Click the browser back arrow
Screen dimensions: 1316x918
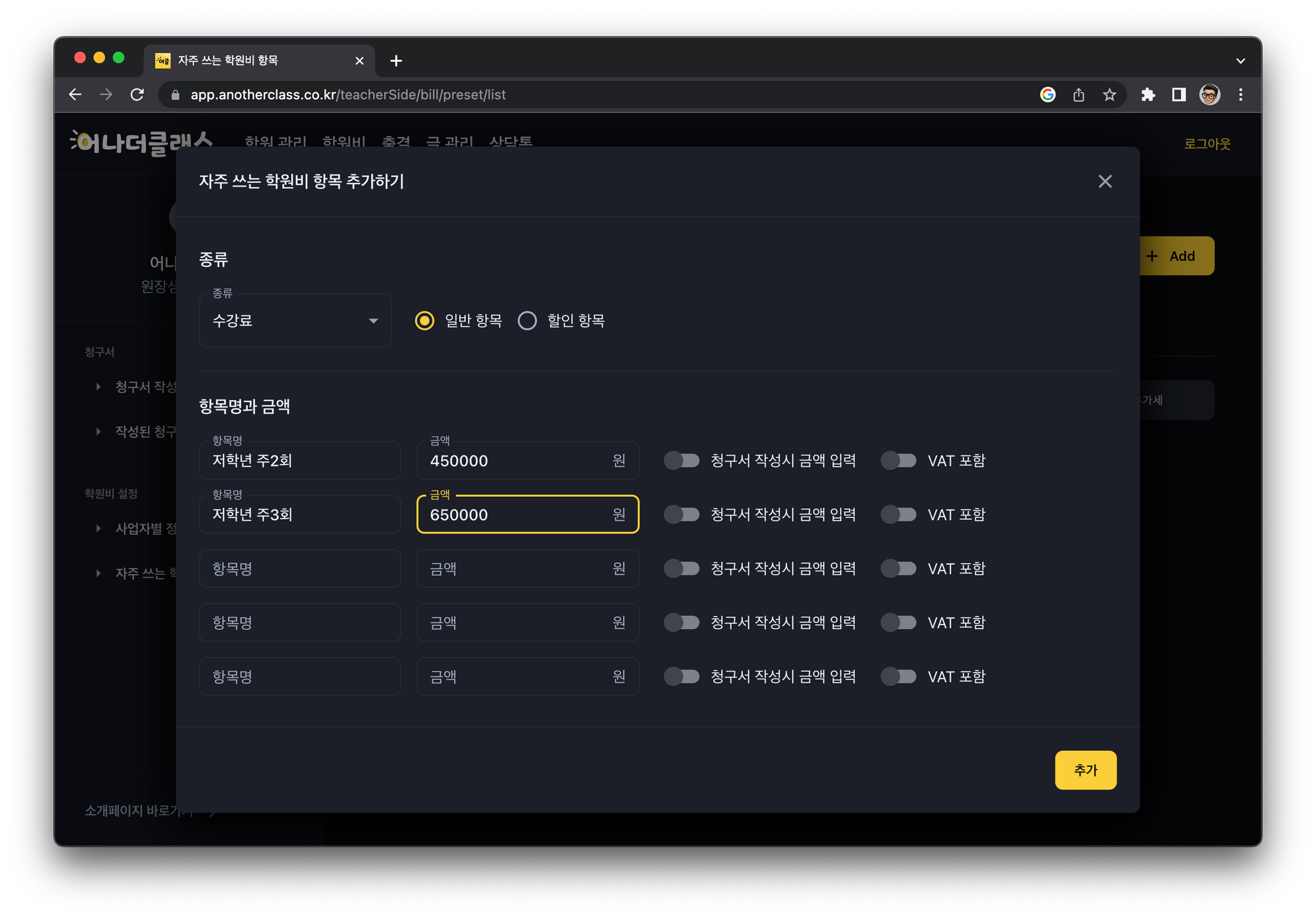click(75, 95)
